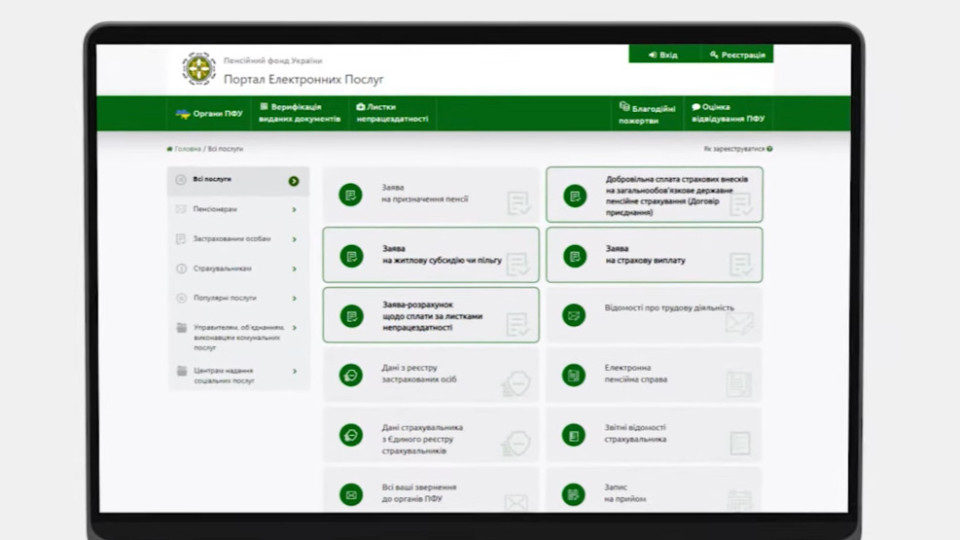
Task: Open Оцінка відвідування ПФУ menu item
Action: pos(728,113)
